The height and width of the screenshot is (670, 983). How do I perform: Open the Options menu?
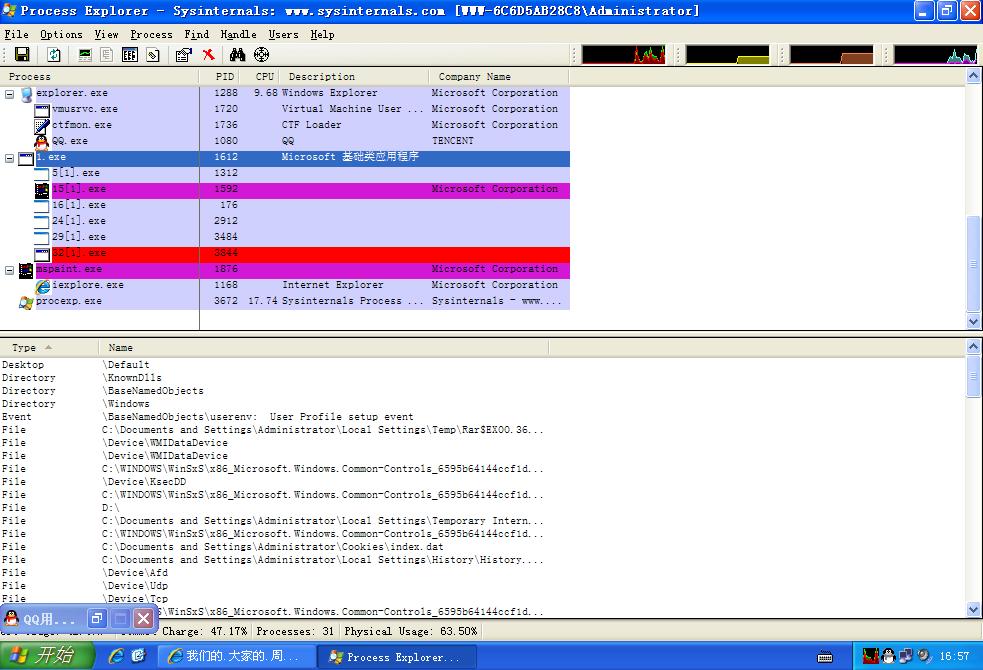pos(61,34)
